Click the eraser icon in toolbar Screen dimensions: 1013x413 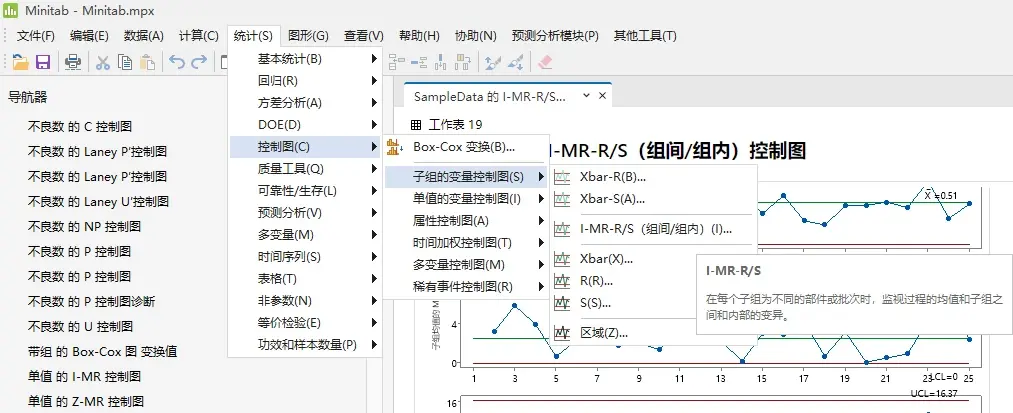(544, 62)
